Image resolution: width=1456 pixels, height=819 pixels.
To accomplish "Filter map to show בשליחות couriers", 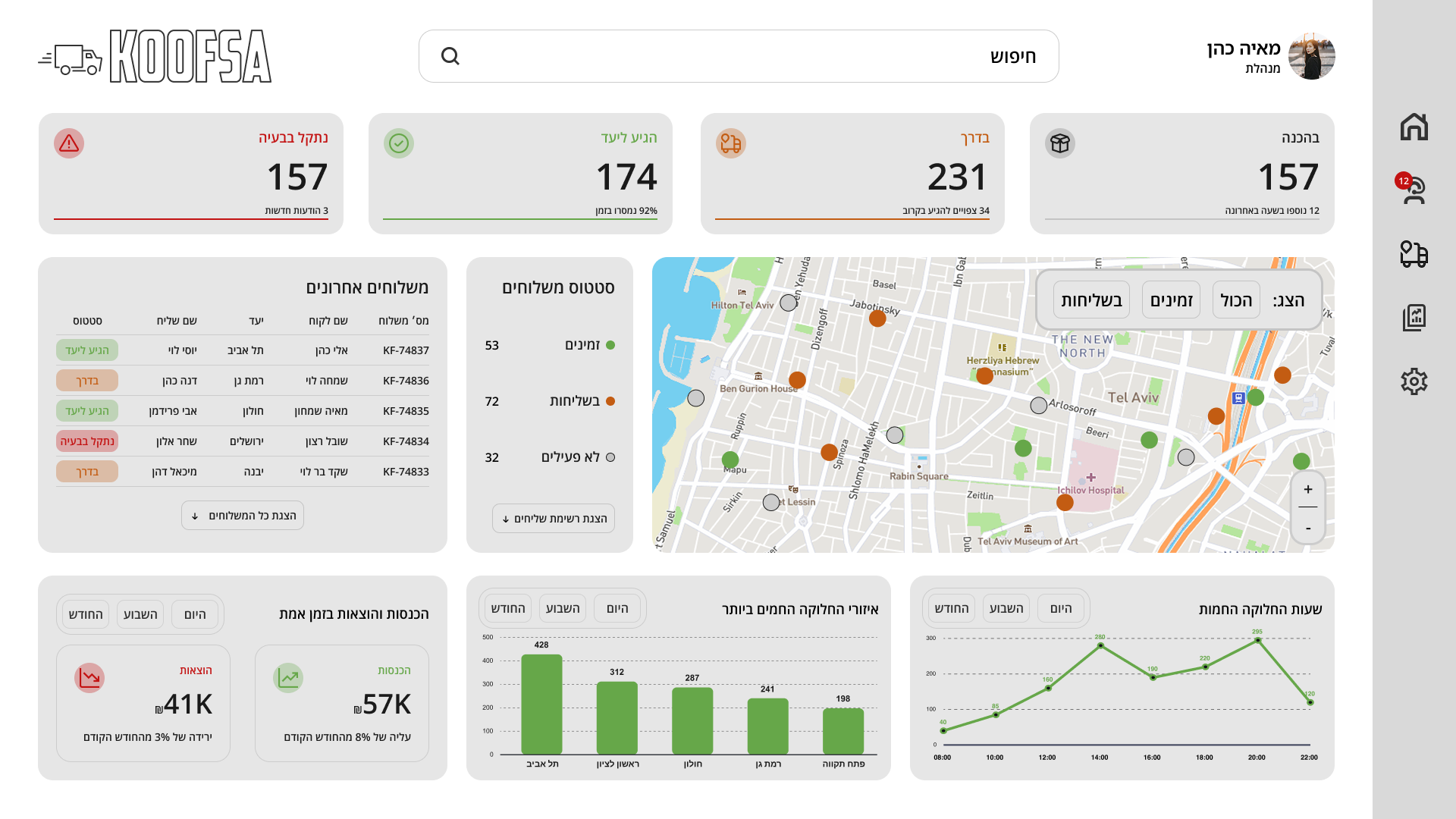I will pos(1091,300).
